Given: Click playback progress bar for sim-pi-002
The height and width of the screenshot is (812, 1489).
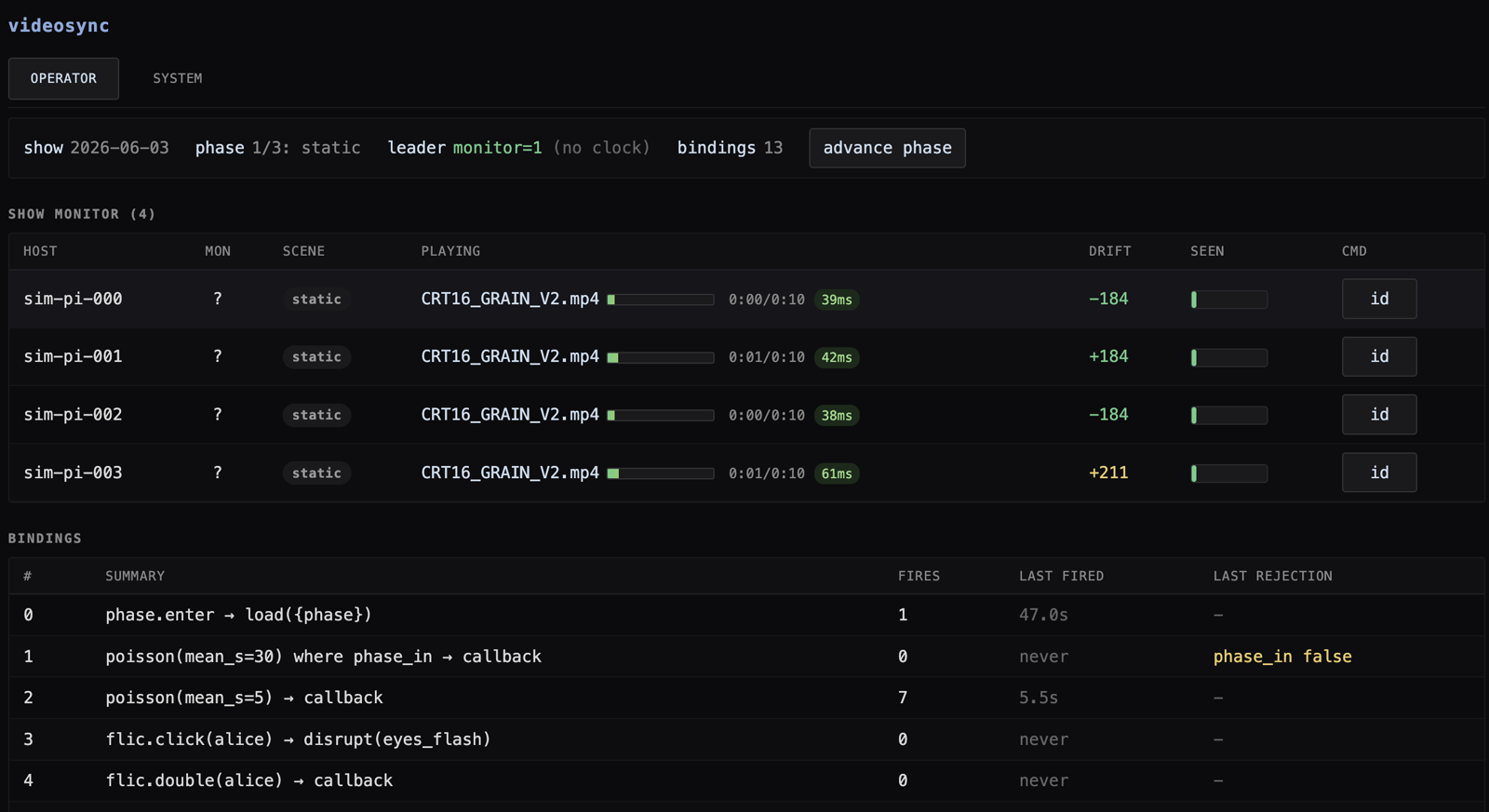Looking at the screenshot, I should point(661,415).
